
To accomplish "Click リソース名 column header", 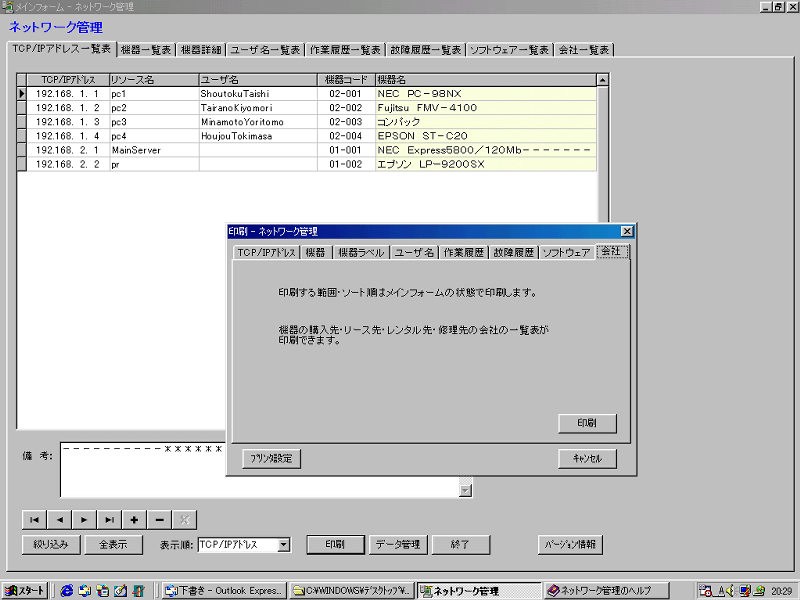I will pyautogui.click(x=154, y=80).
